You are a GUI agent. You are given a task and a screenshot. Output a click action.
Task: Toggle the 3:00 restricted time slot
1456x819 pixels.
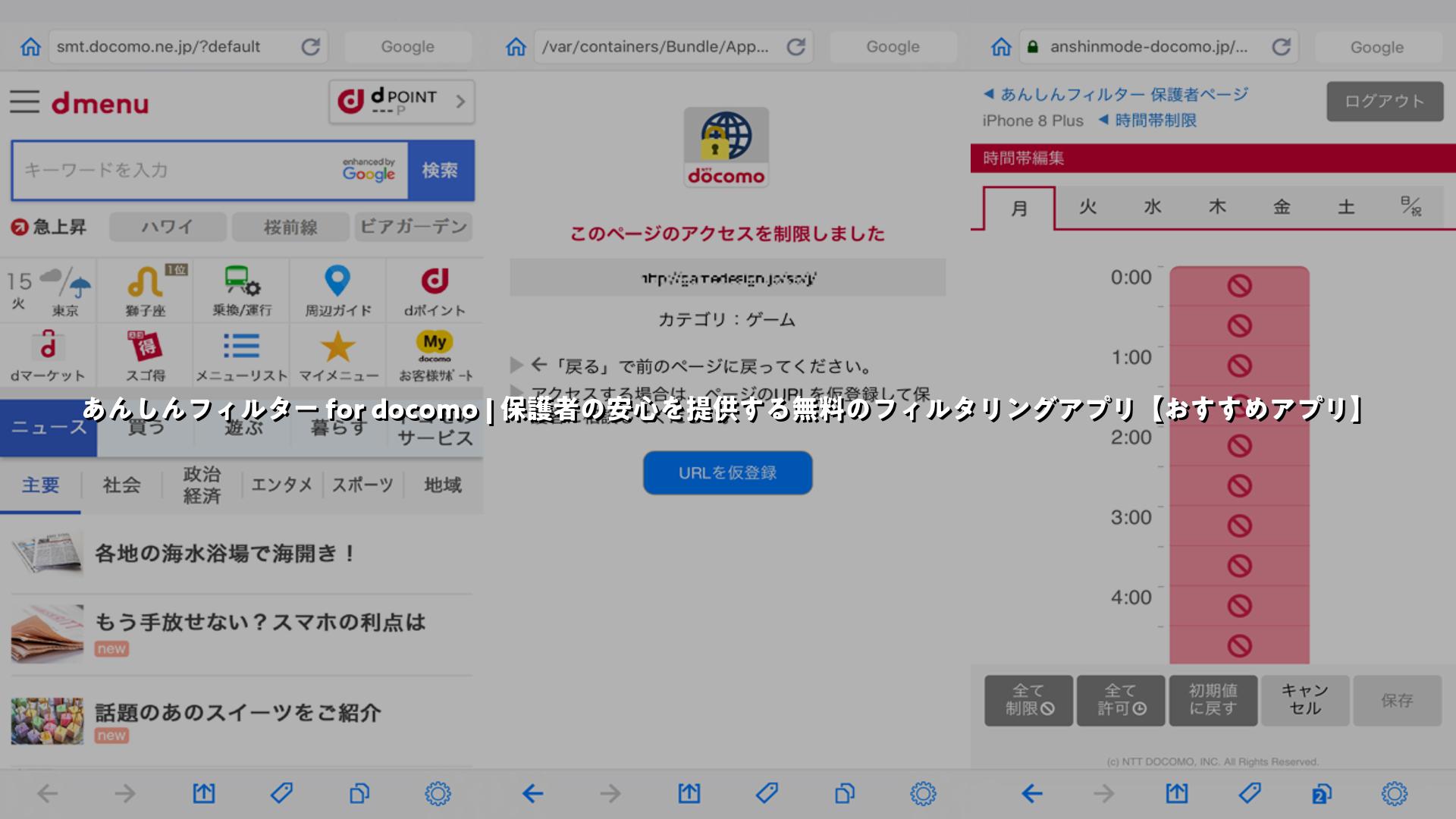click(x=1239, y=526)
